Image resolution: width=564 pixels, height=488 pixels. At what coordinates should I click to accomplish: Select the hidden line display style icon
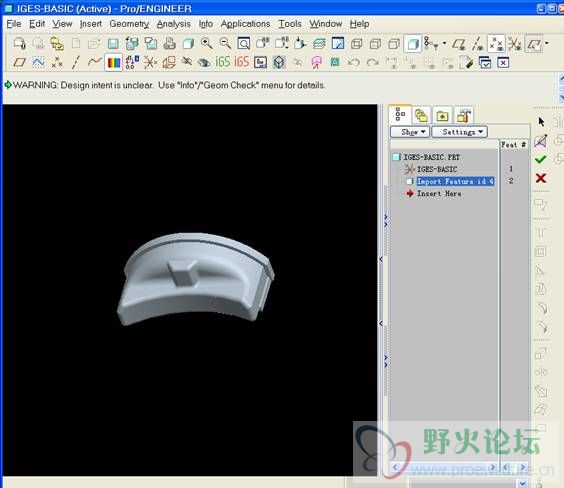point(375,44)
